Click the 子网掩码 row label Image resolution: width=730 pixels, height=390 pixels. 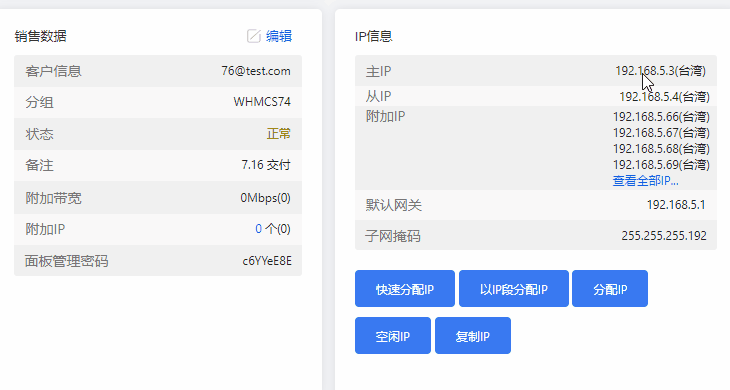click(393, 236)
